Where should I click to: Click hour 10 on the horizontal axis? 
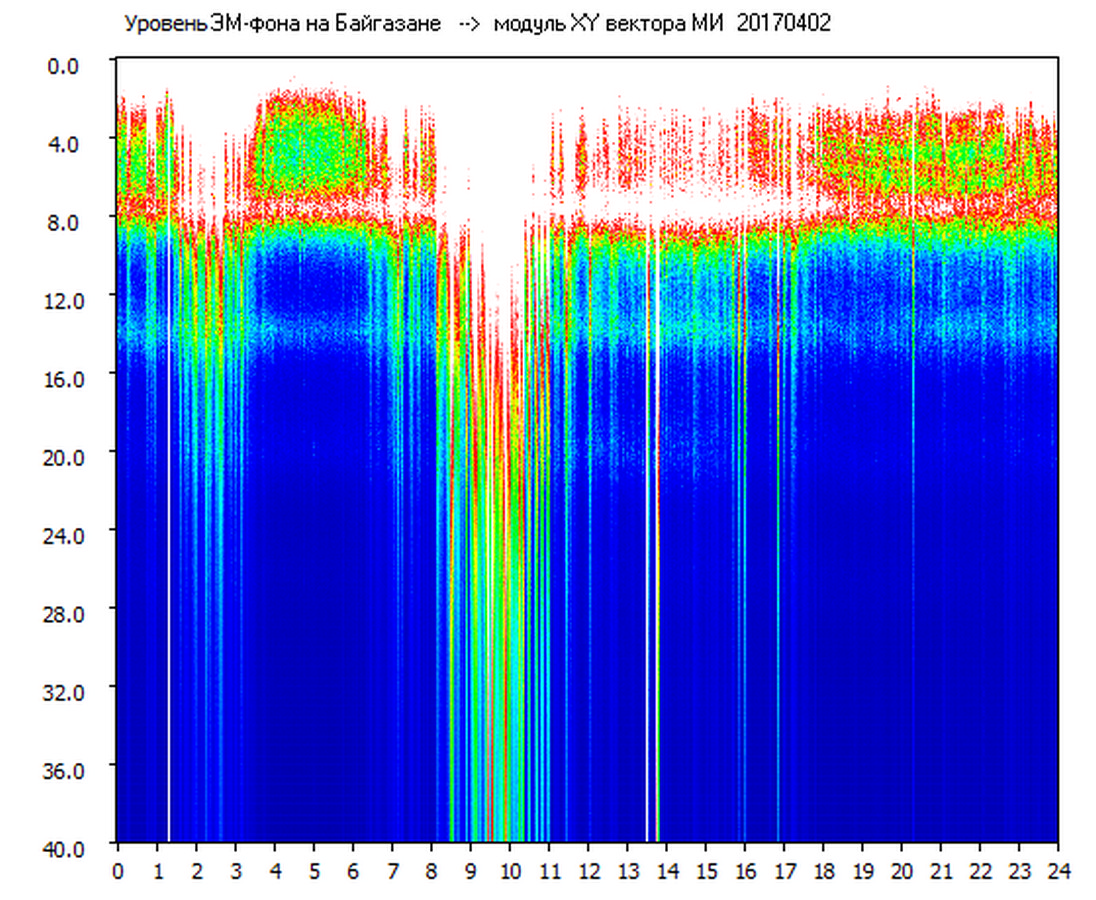click(510, 870)
